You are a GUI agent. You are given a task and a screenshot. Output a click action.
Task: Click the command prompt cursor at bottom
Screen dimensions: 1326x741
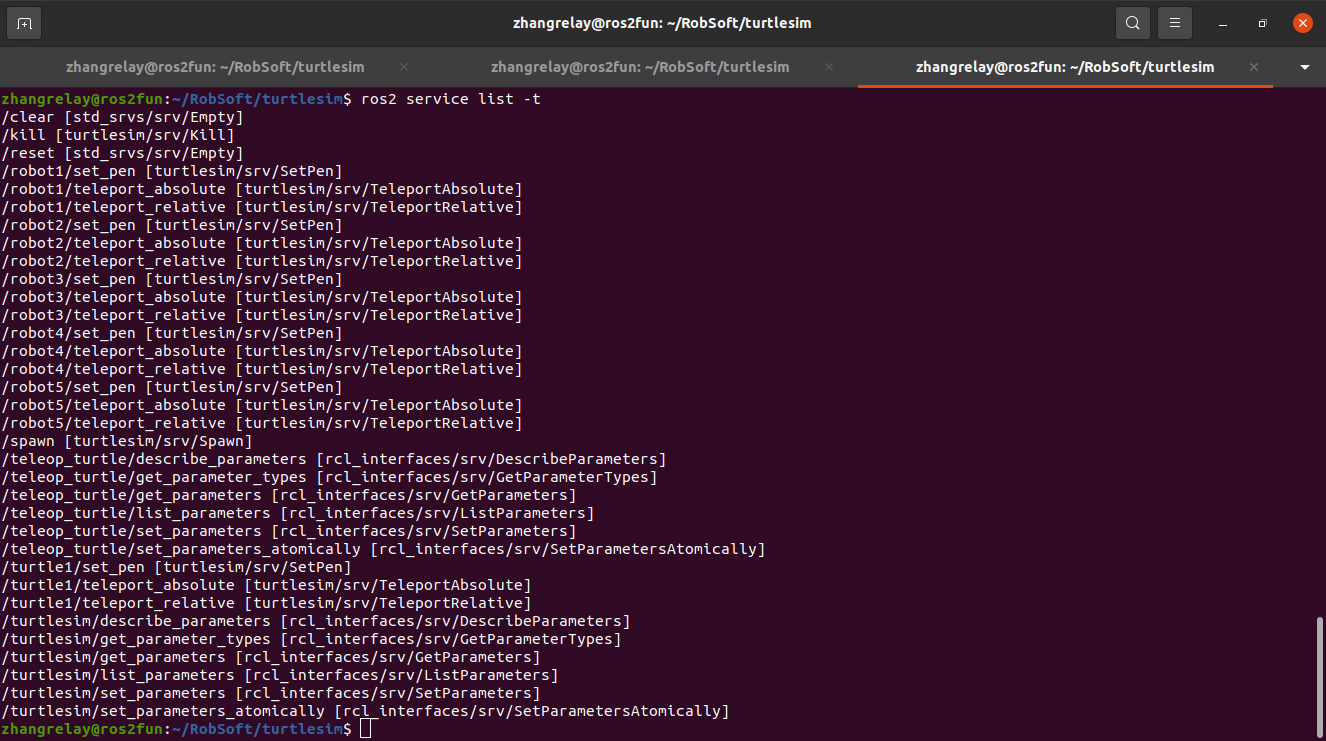(x=366, y=730)
